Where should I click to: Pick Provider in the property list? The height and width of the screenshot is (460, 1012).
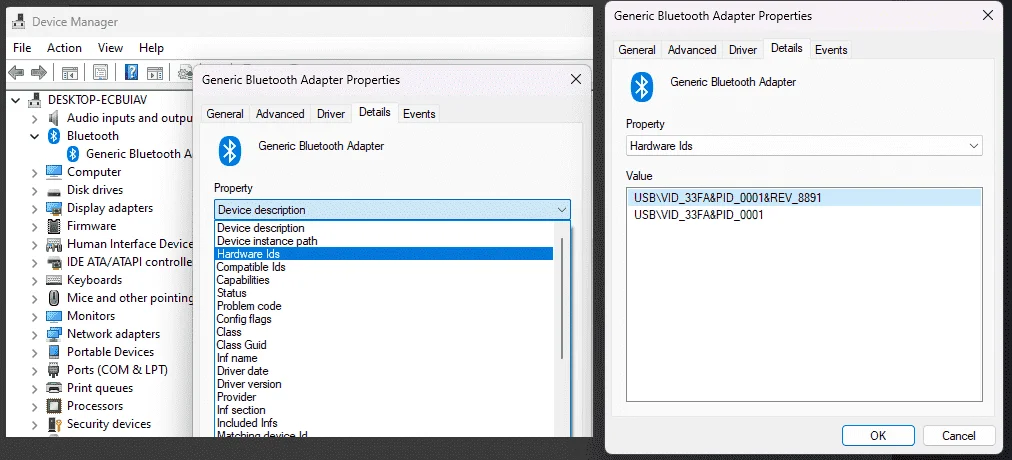[383, 397]
